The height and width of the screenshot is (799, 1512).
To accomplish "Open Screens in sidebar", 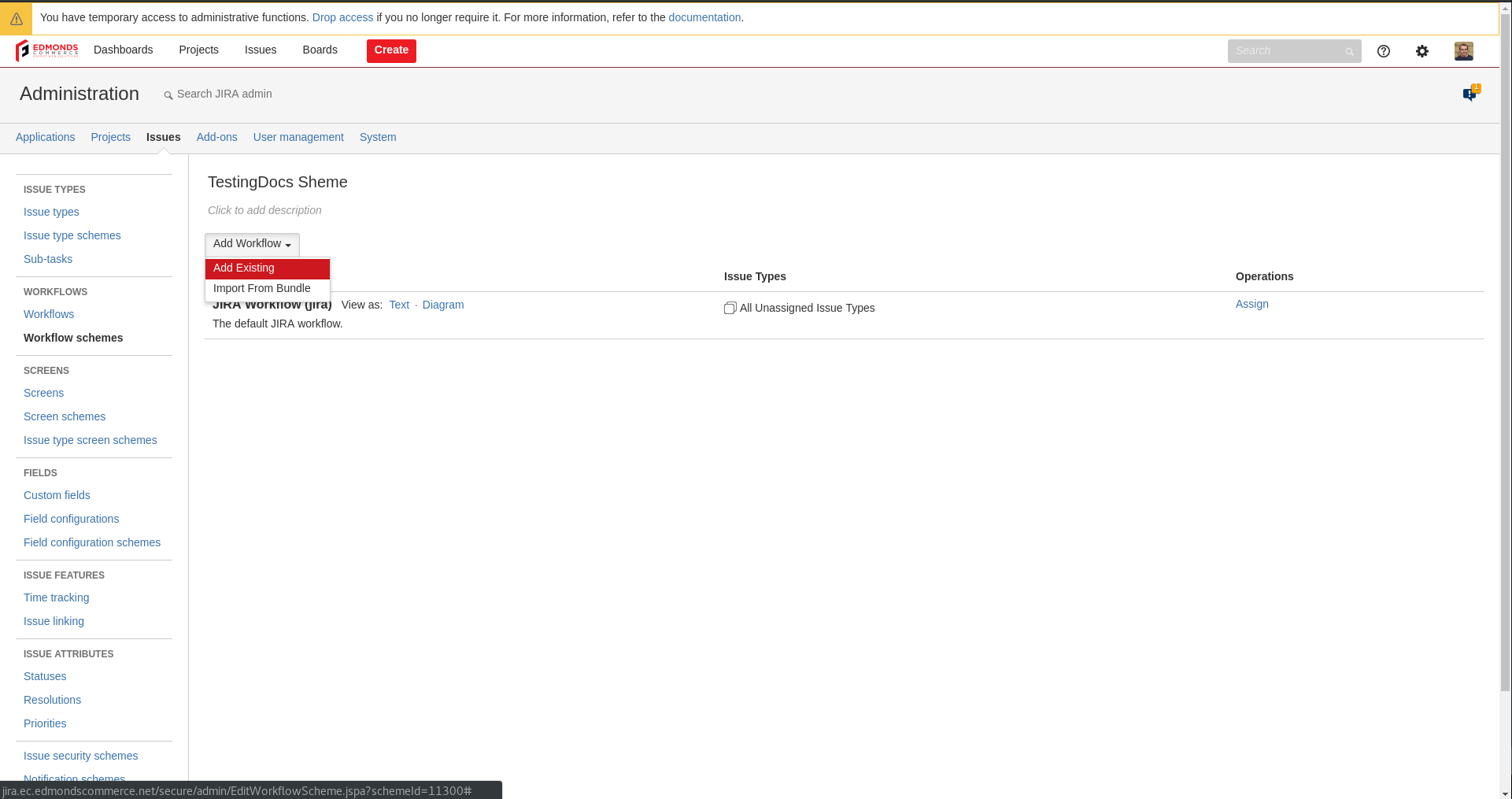I will pos(44,393).
